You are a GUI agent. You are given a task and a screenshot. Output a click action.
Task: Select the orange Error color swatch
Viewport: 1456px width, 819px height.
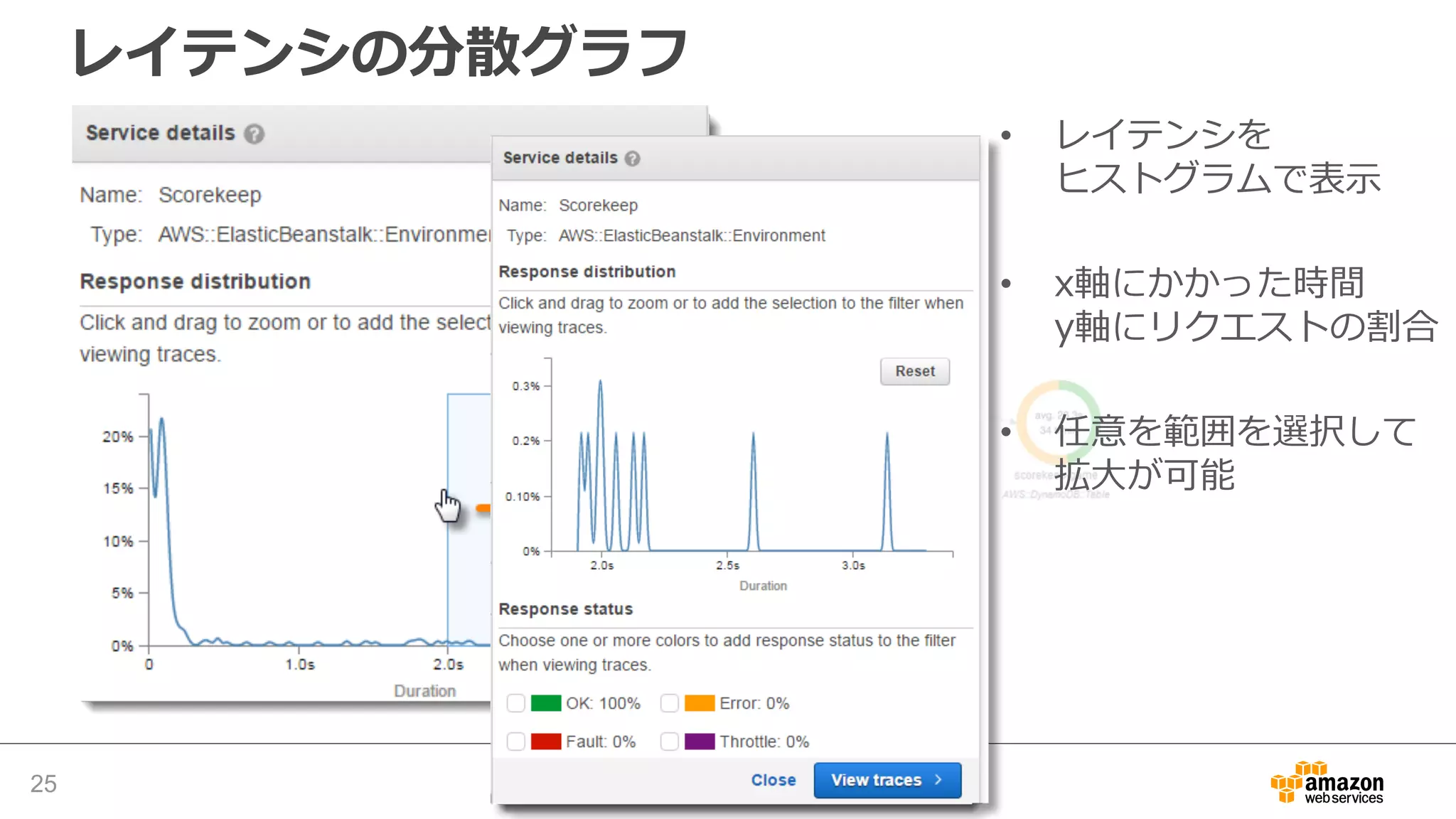click(x=700, y=703)
